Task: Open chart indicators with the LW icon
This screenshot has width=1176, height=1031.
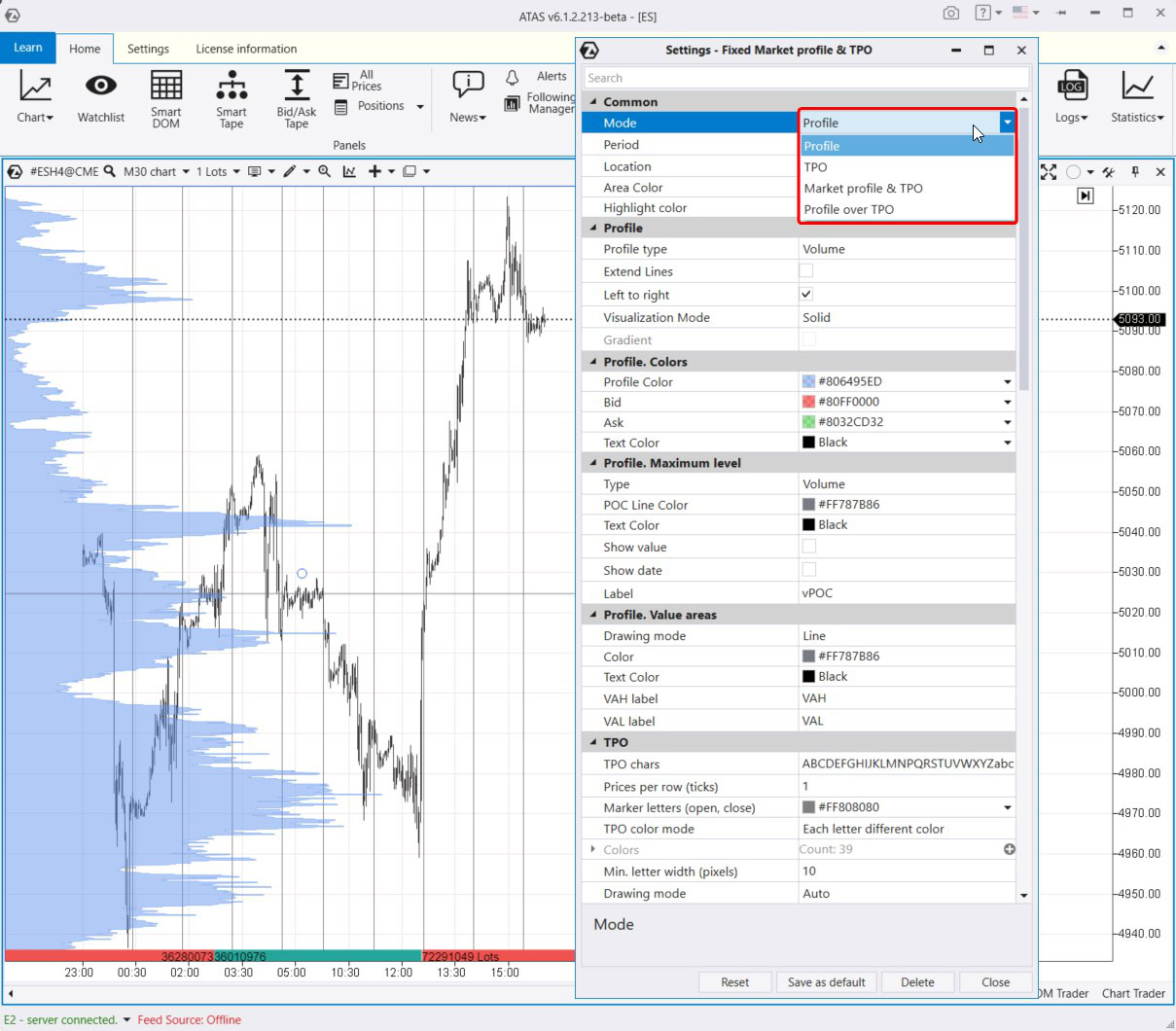Action: (x=348, y=171)
